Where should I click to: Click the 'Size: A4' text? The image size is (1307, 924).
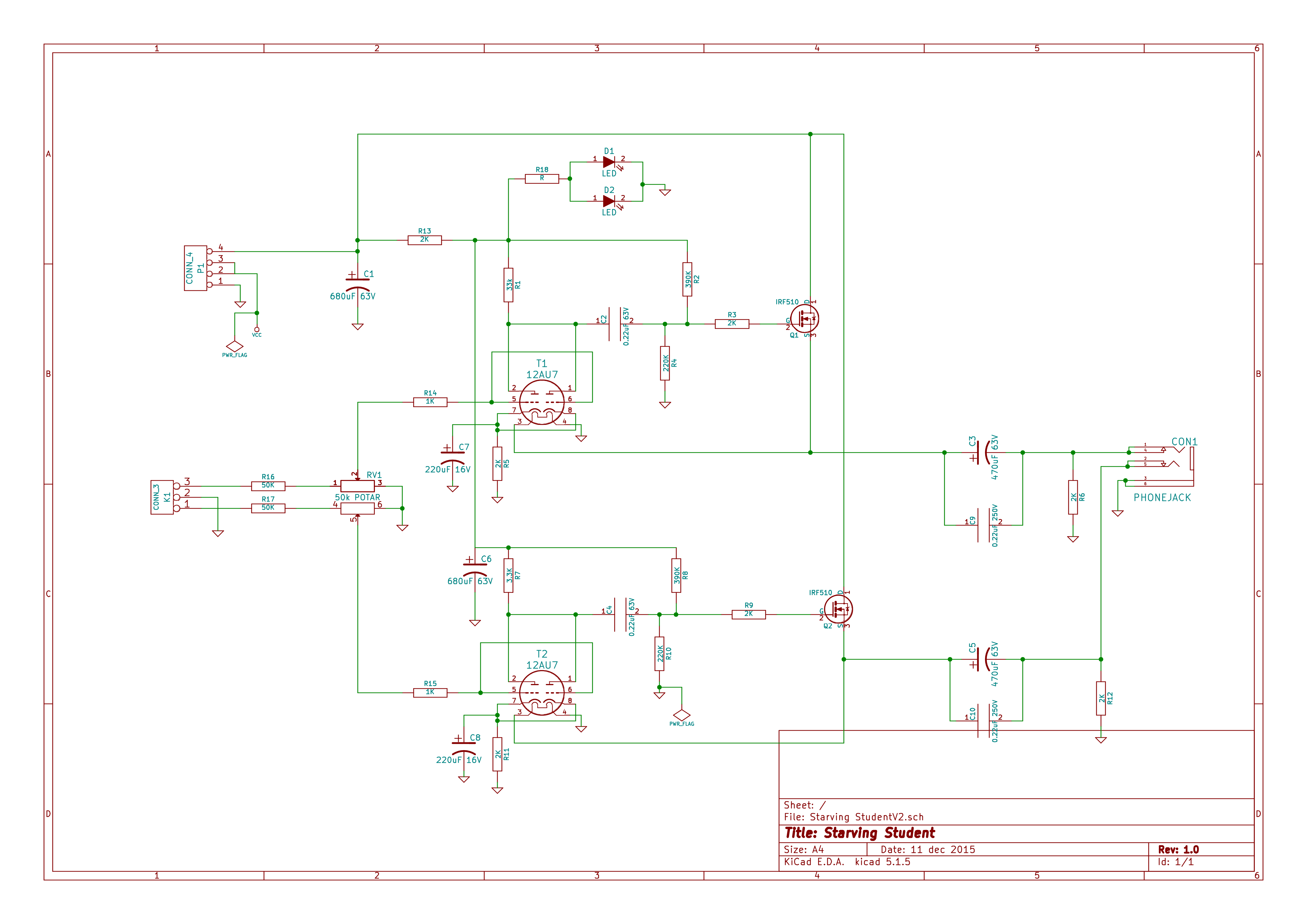point(804,850)
